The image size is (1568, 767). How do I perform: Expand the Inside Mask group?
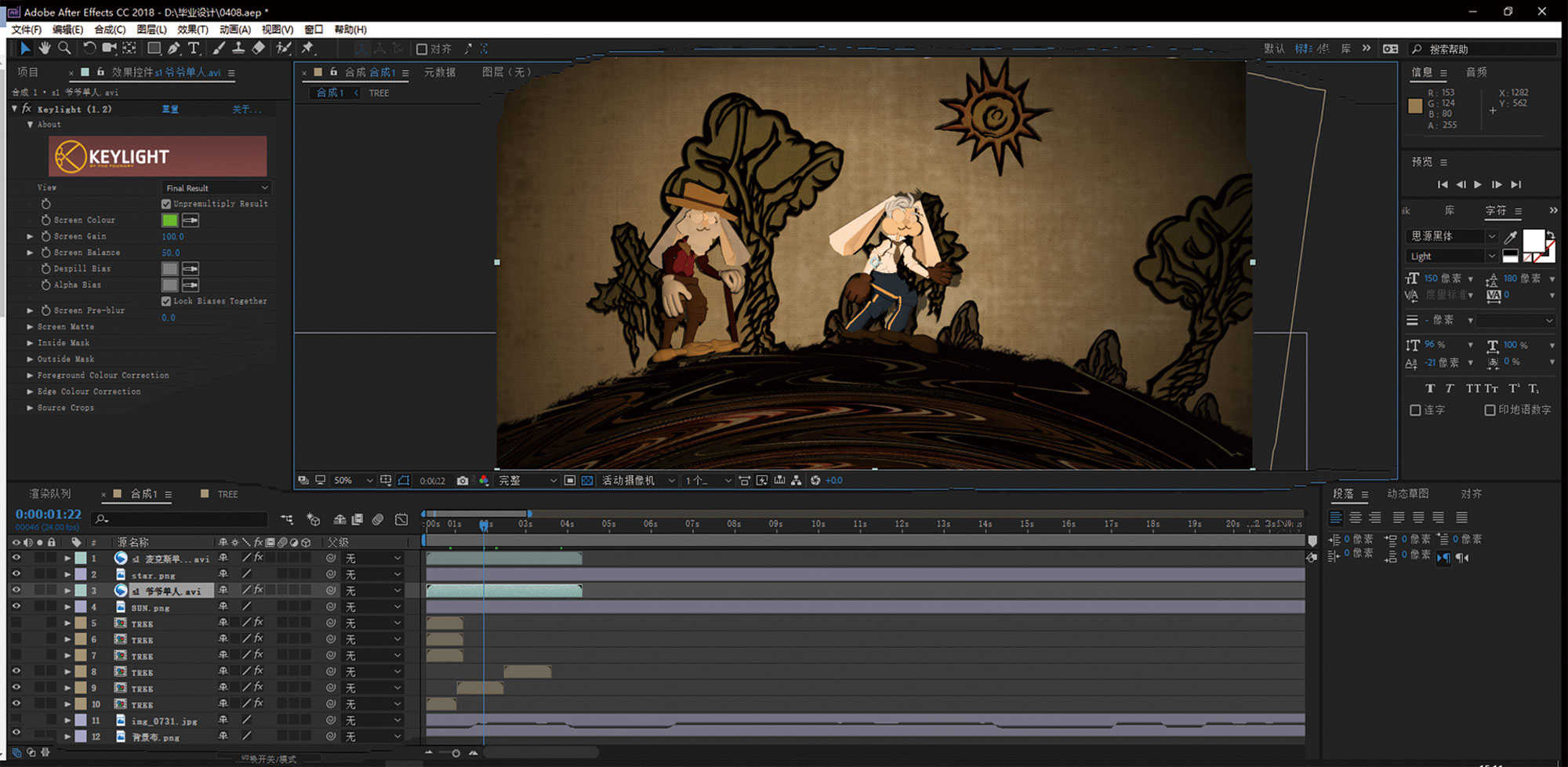(x=30, y=343)
